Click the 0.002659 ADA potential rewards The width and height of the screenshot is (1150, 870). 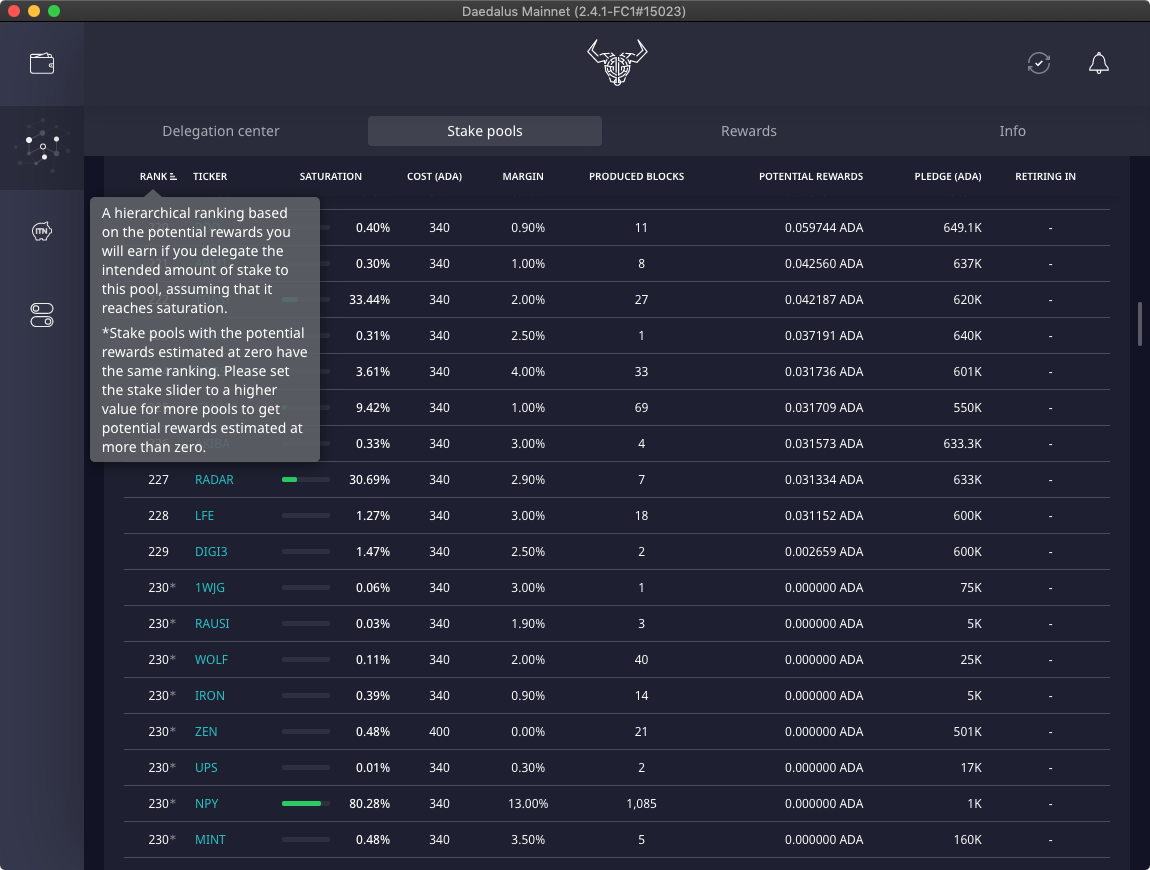(824, 552)
